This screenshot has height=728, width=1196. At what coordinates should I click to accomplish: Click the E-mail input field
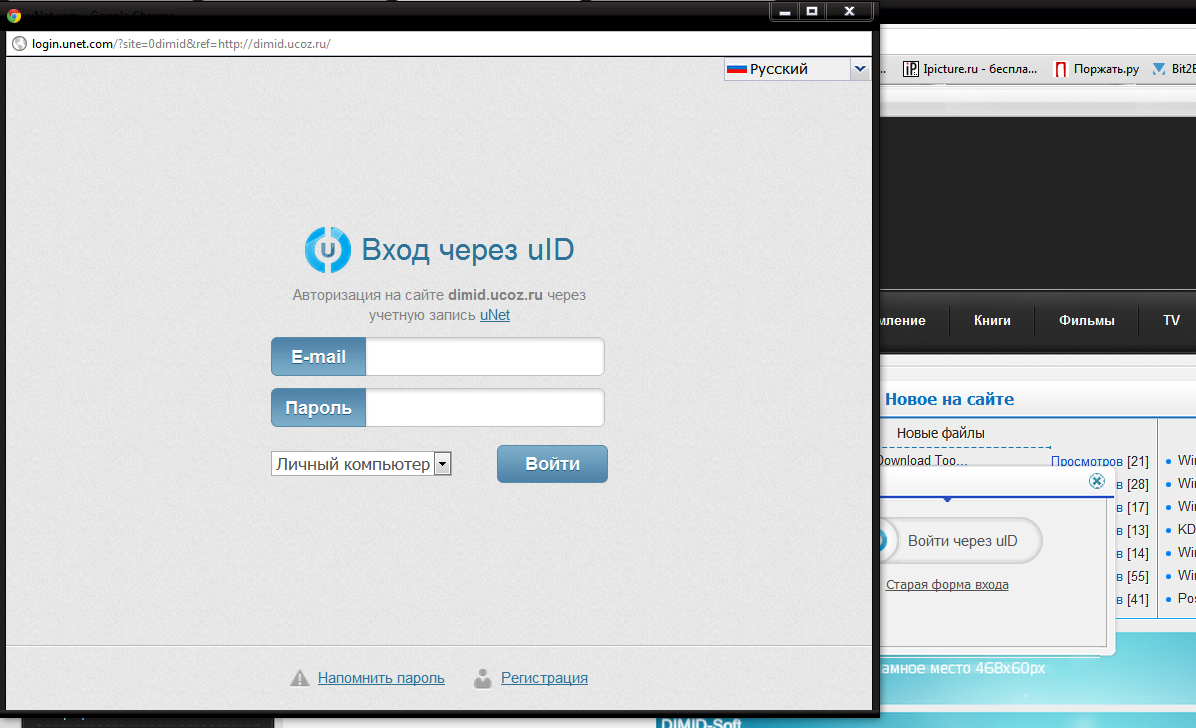pos(485,356)
